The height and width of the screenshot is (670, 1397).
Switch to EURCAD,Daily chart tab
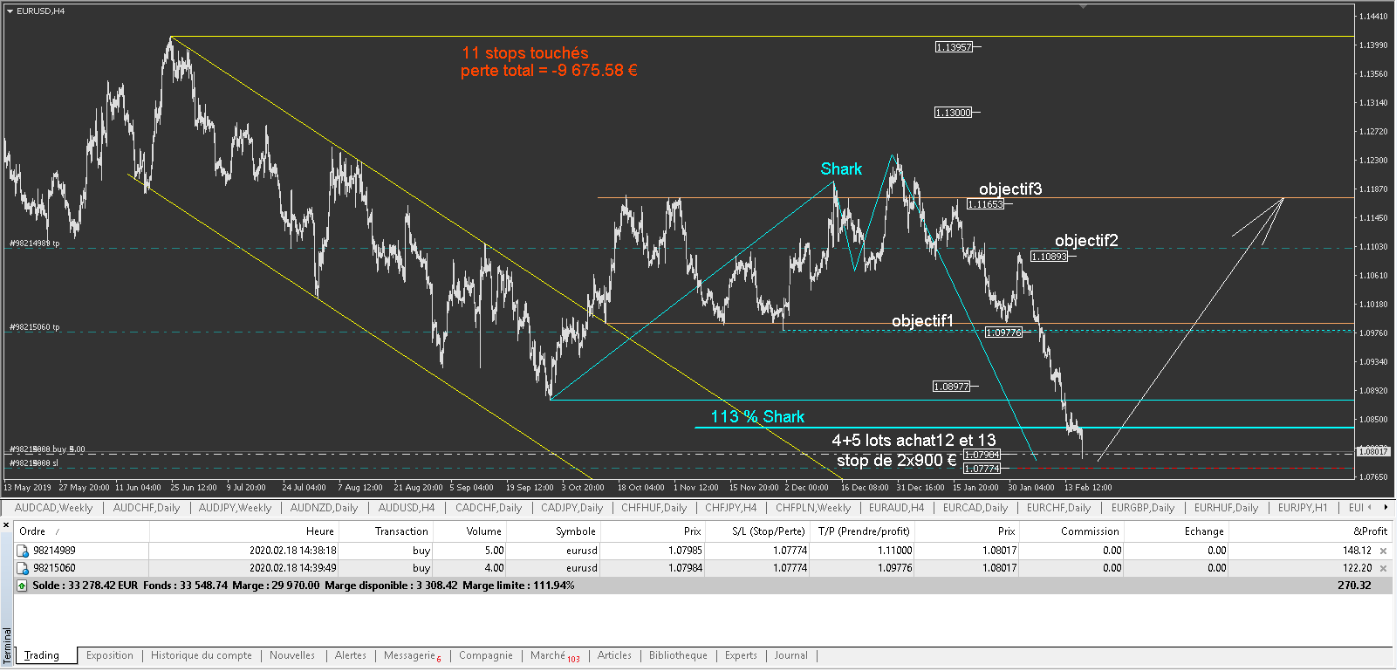click(974, 508)
